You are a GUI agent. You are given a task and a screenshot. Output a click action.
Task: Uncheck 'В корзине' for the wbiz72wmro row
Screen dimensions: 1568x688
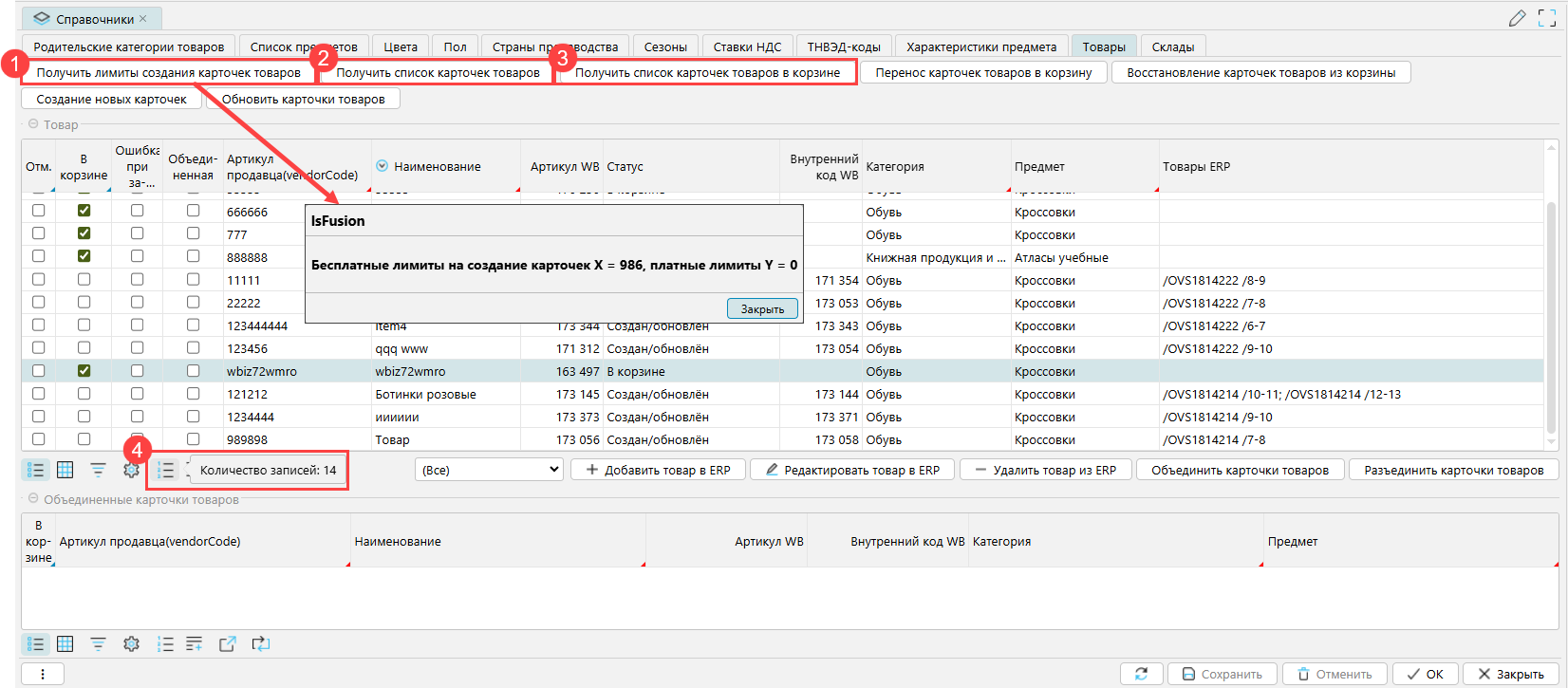(84, 371)
